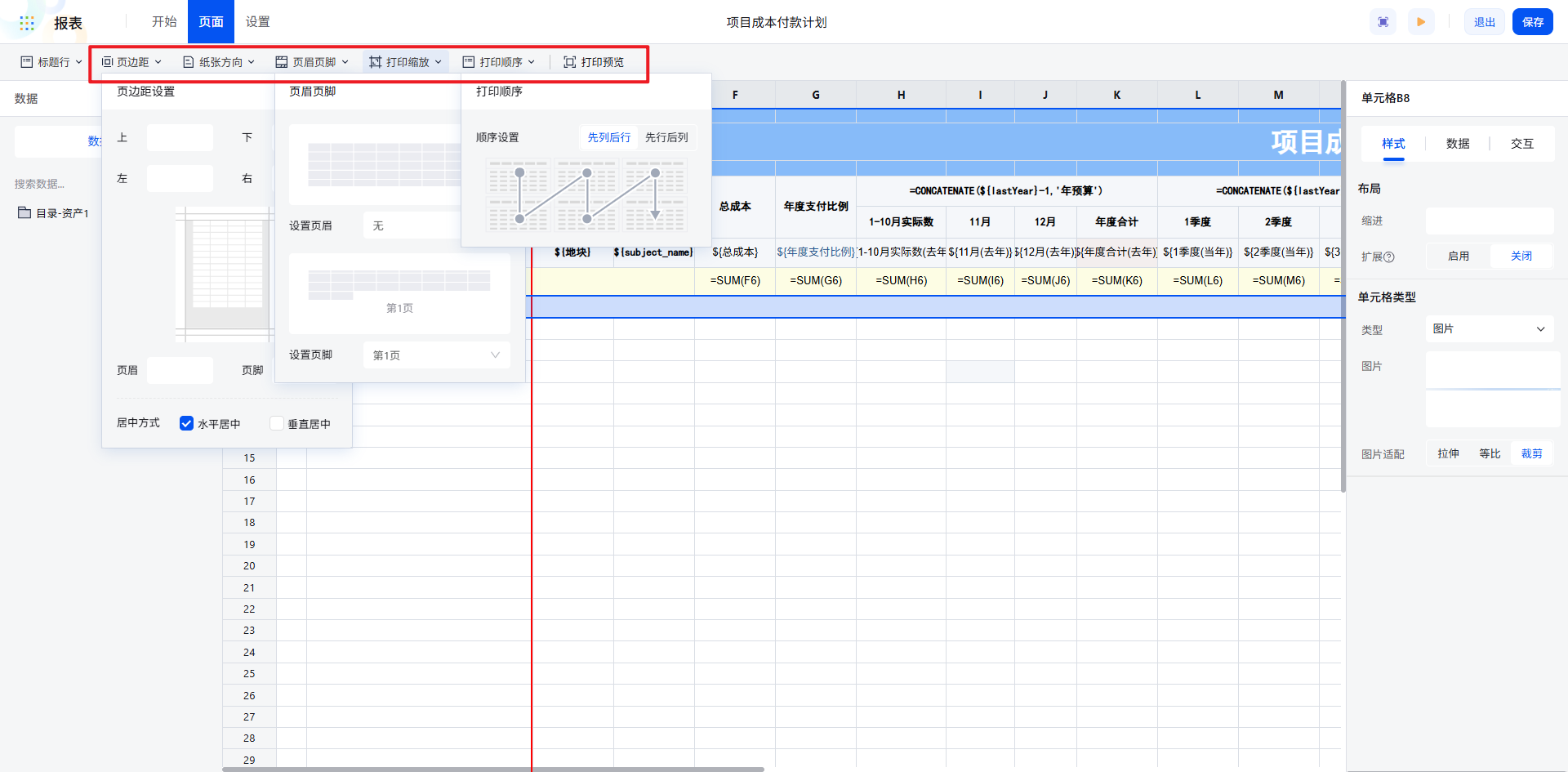Uncheck the 水平居中 checkbox
The height and width of the screenshot is (772, 1568).
[186, 423]
